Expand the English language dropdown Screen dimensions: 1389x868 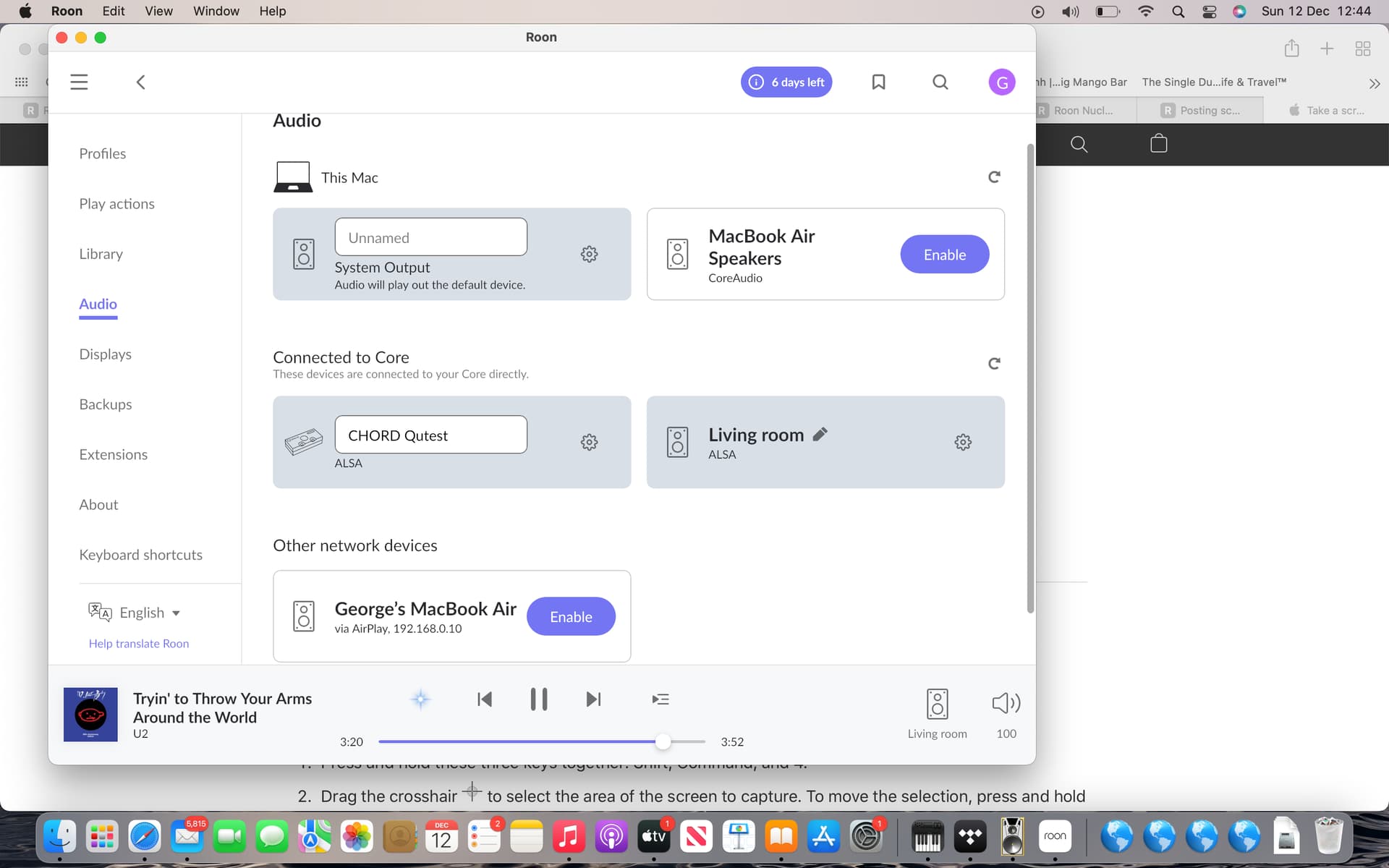(135, 613)
